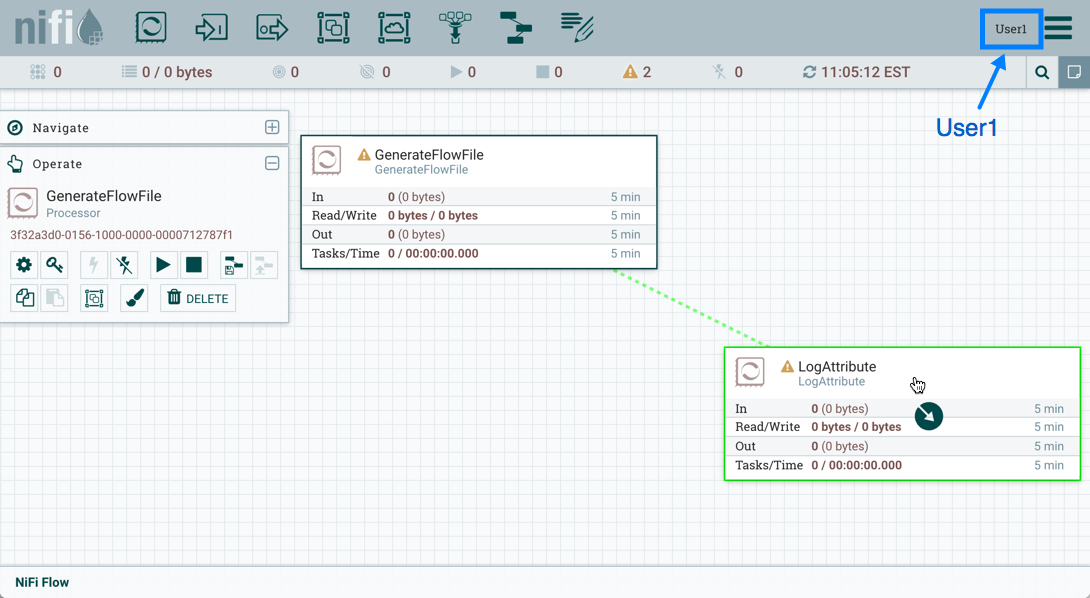1090x598 pixels.
Task: Open the flow search magnifier
Action: pyautogui.click(x=1042, y=72)
